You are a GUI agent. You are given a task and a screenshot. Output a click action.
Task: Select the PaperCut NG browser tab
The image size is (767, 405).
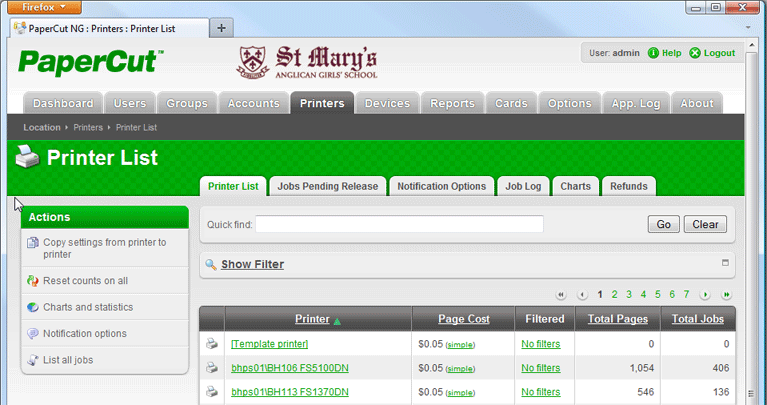[110, 28]
